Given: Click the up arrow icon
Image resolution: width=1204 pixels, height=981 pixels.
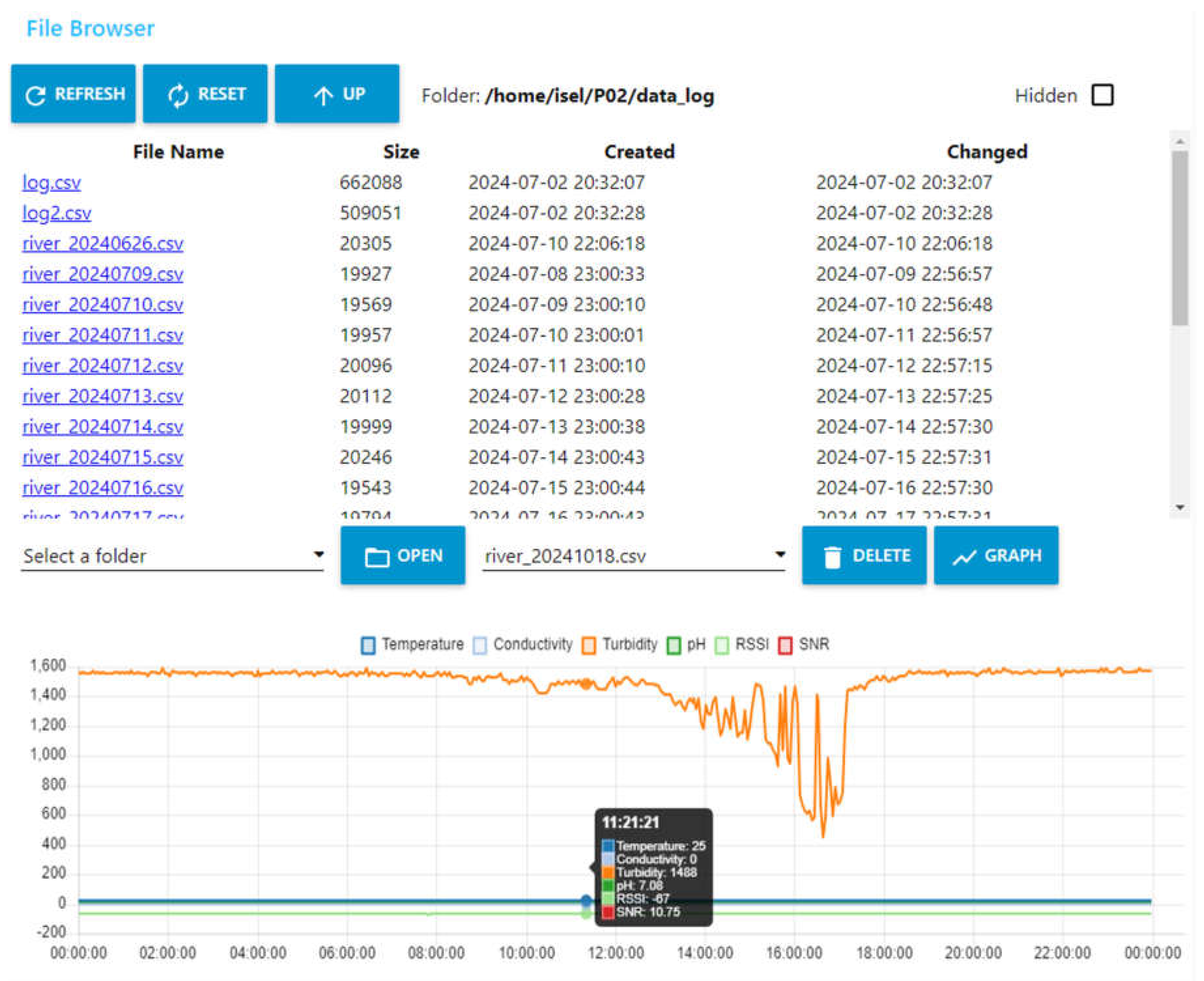Looking at the screenshot, I should [323, 95].
